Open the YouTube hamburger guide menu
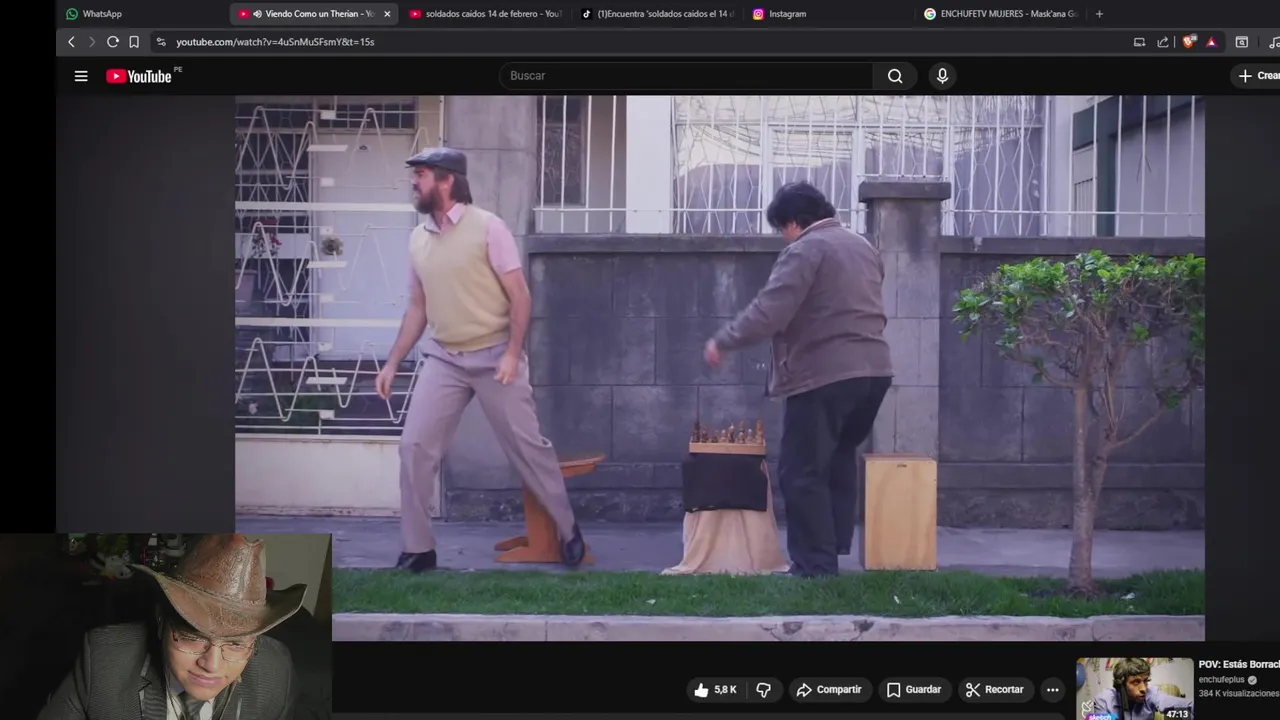Screen dimensions: 1280x720 tap(81, 76)
